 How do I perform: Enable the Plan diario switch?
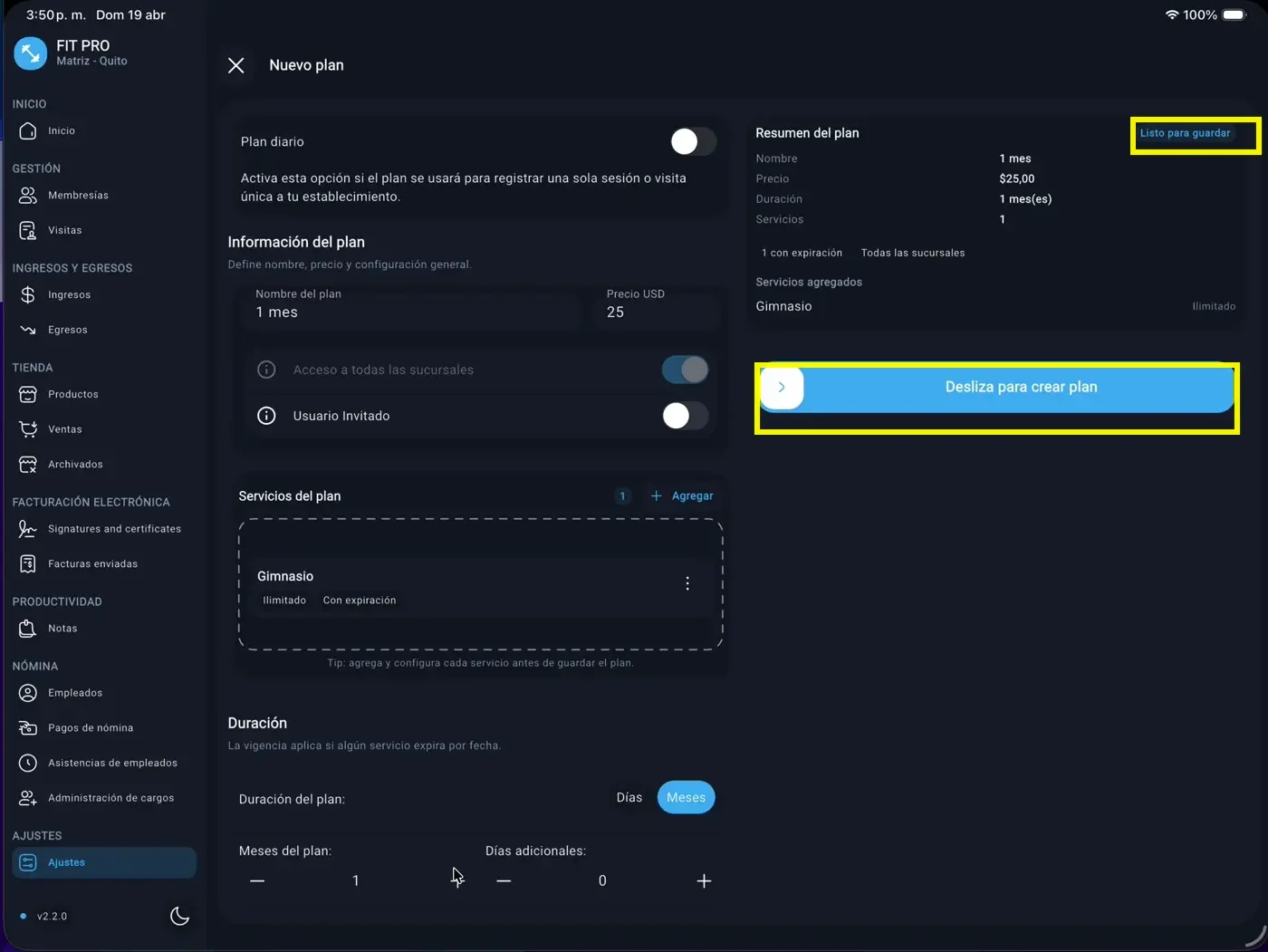click(693, 141)
